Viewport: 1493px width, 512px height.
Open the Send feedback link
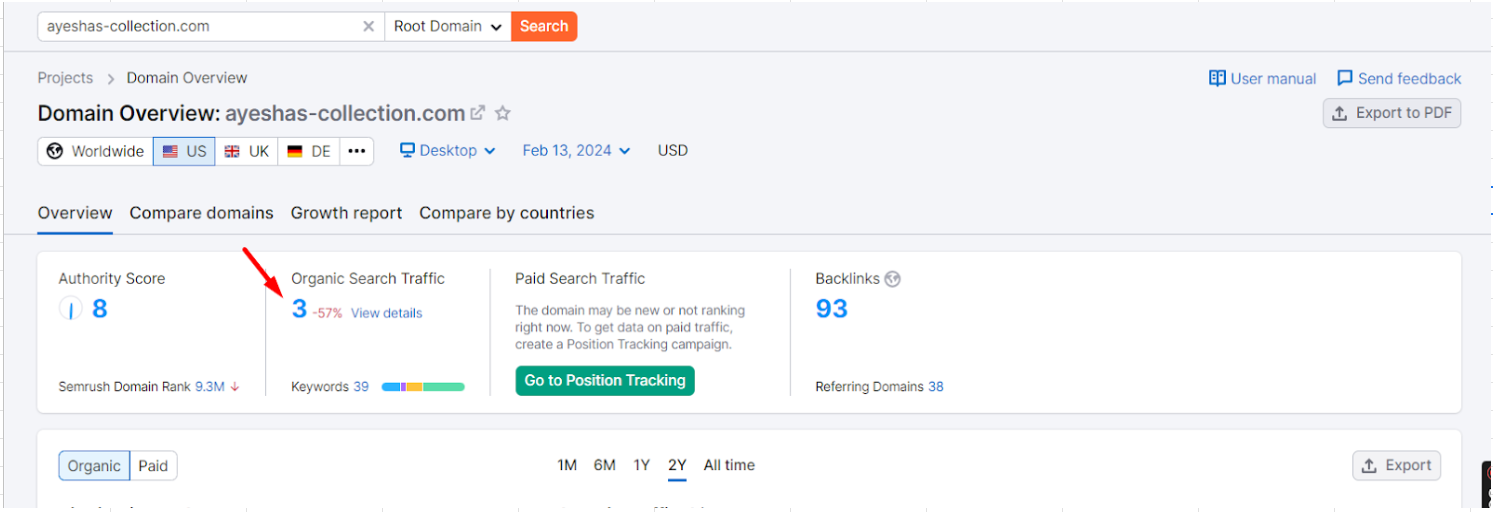click(x=1399, y=78)
